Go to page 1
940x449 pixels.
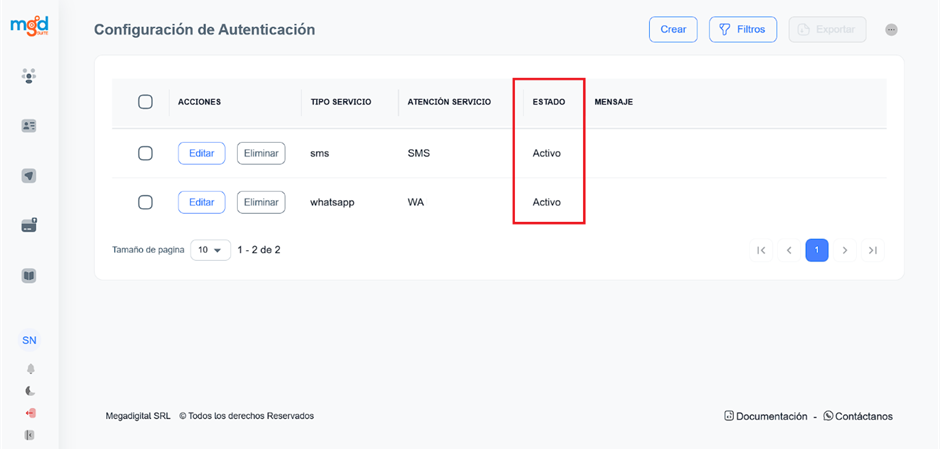click(816, 250)
